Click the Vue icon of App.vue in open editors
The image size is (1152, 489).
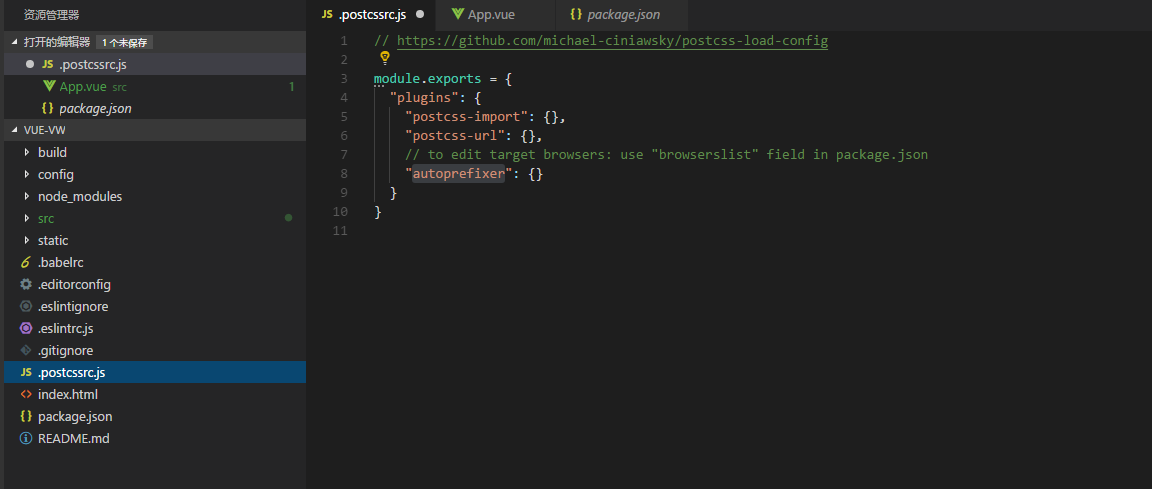click(x=50, y=86)
